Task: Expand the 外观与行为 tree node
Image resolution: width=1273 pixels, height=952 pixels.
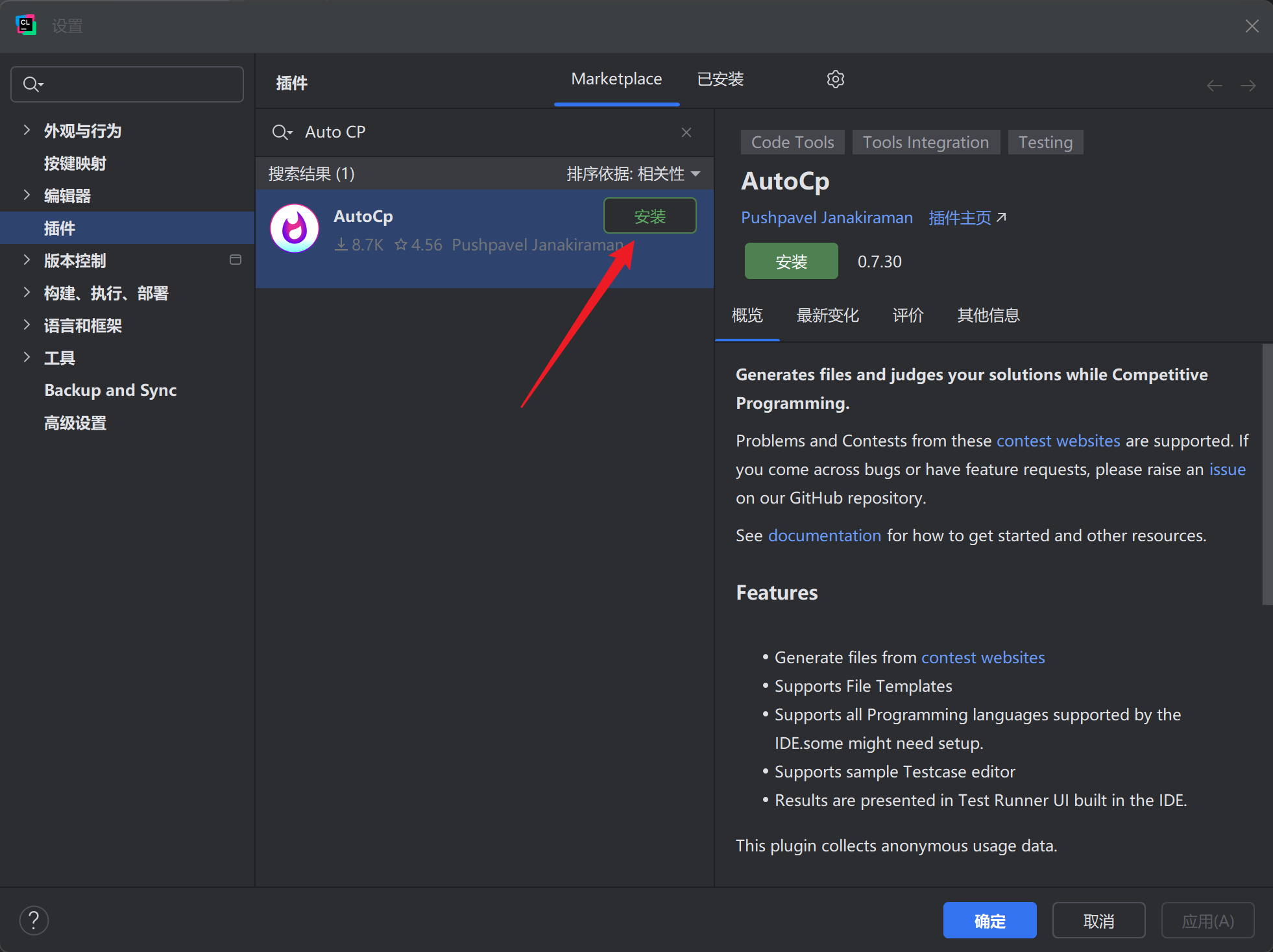Action: pos(27,130)
